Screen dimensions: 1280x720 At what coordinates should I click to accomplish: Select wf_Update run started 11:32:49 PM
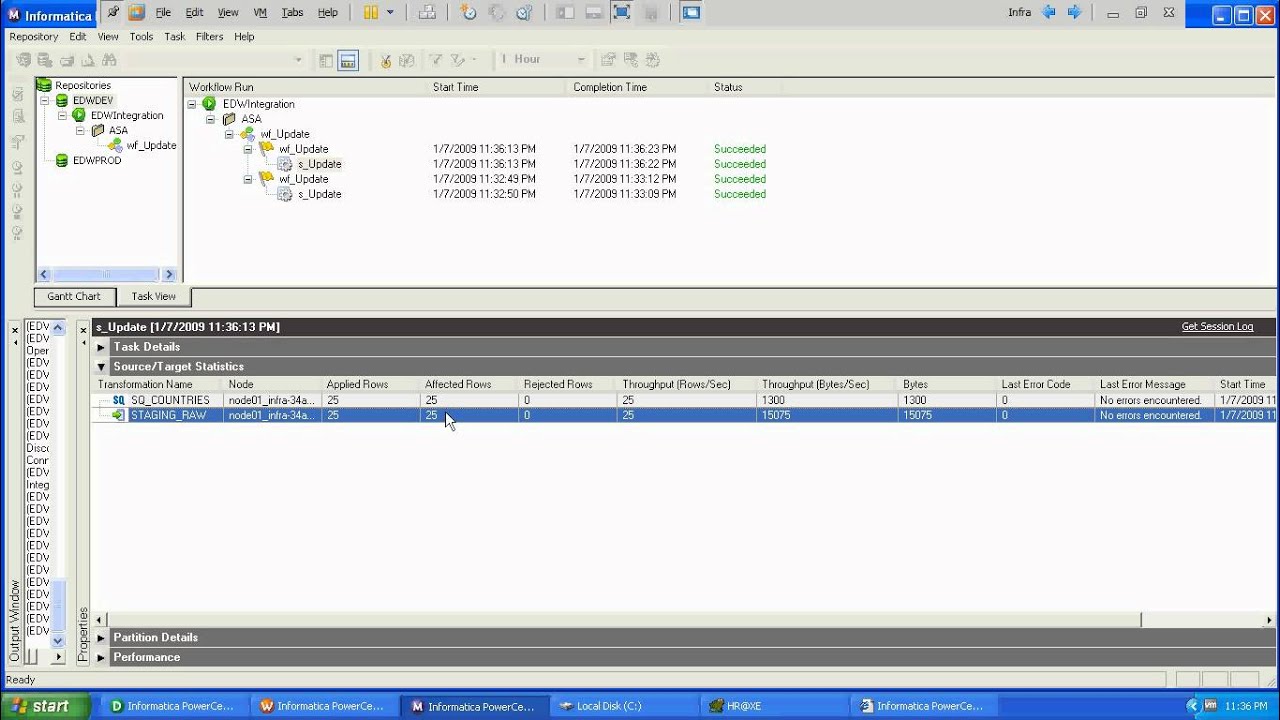pos(304,180)
